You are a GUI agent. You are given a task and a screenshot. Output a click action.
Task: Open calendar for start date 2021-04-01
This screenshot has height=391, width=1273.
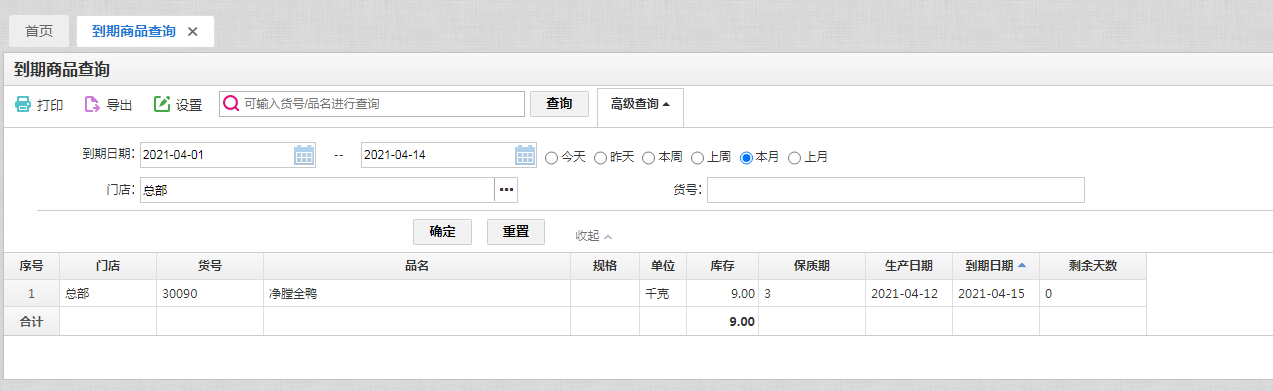[304, 155]
